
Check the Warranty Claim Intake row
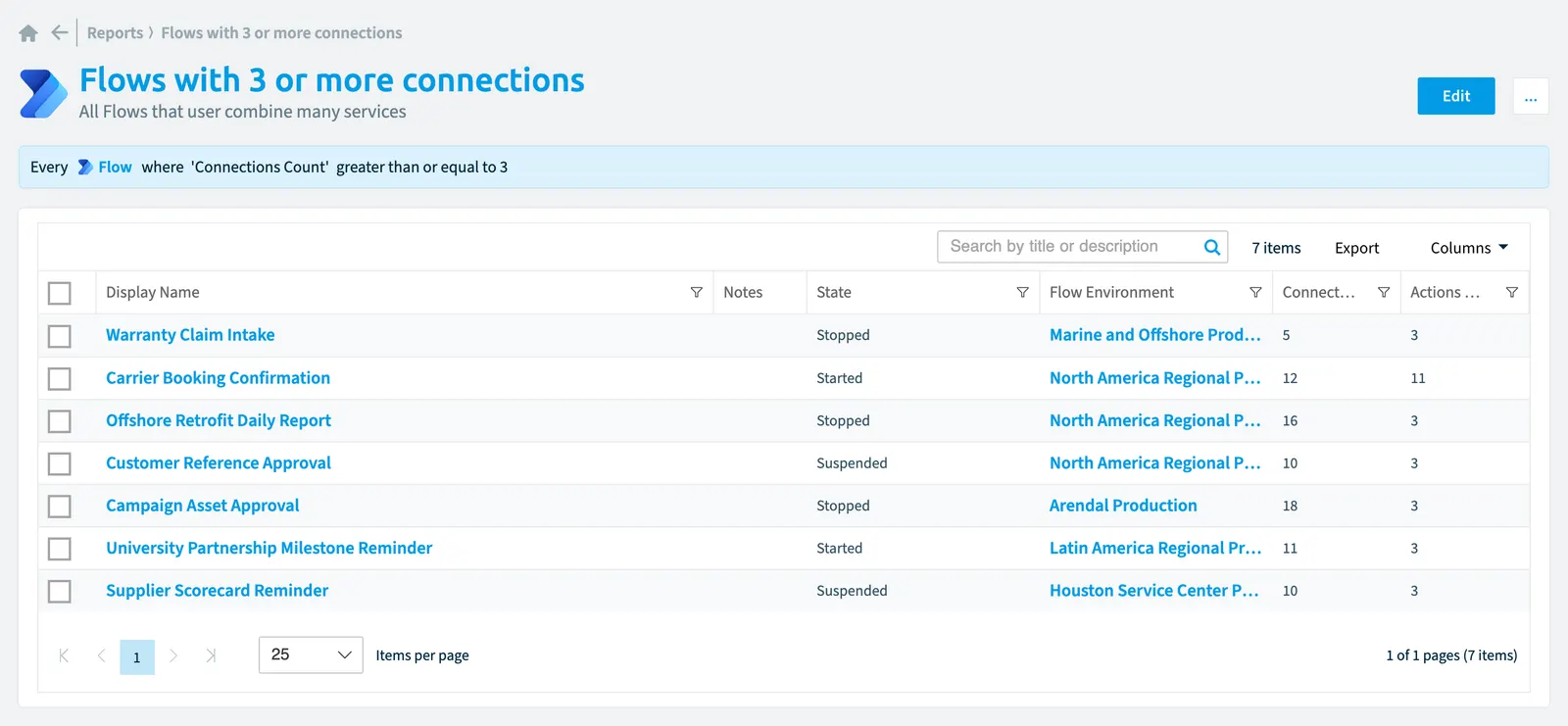tap(60, 336)
